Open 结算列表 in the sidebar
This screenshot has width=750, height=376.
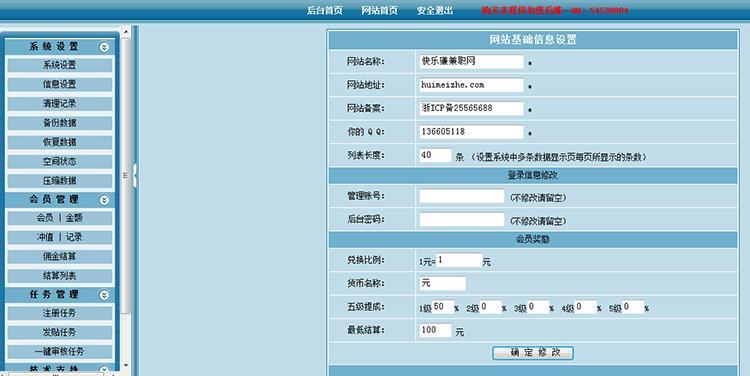pos(60,276)
